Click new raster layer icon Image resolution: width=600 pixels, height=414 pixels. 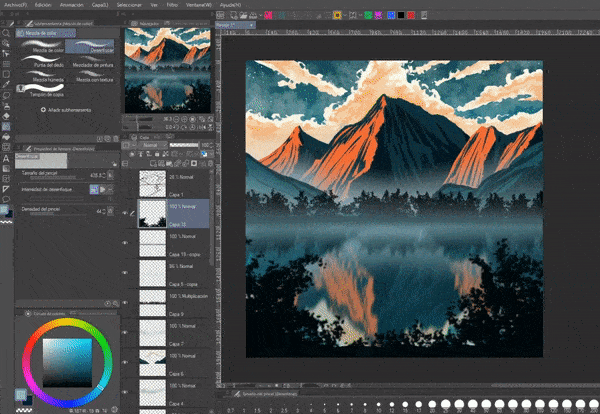click(153, 163)
